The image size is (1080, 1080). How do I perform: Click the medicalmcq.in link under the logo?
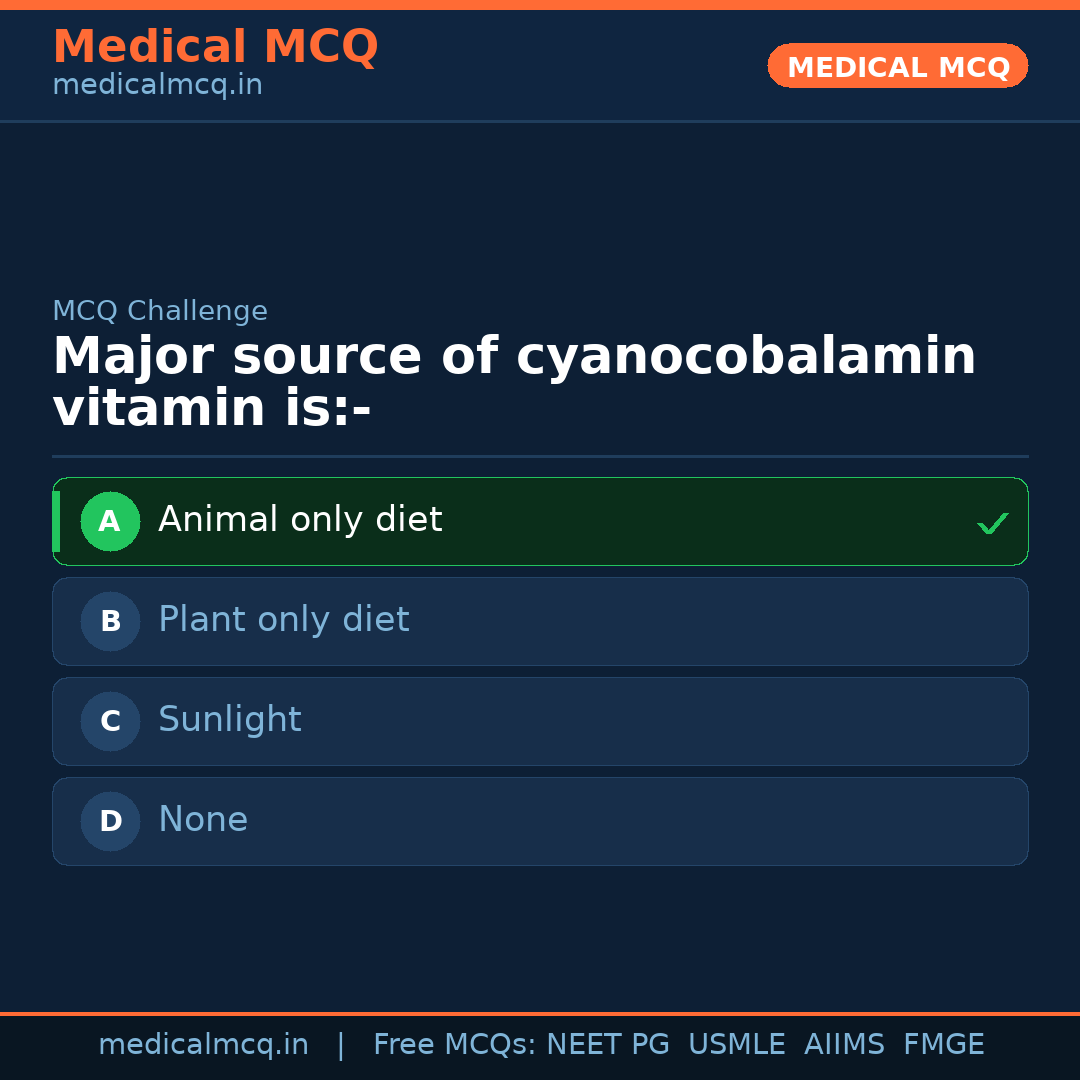coord(156,85)
